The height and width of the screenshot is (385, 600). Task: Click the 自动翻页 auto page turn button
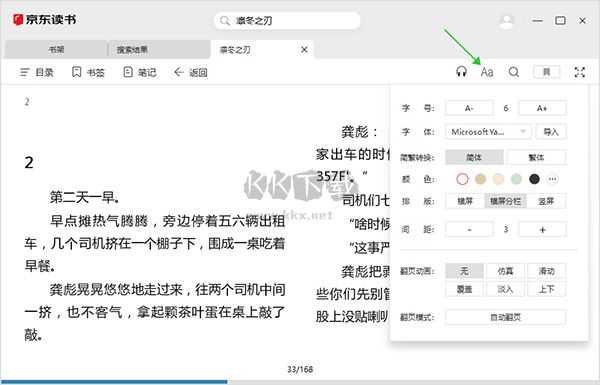tap(505, 317)
